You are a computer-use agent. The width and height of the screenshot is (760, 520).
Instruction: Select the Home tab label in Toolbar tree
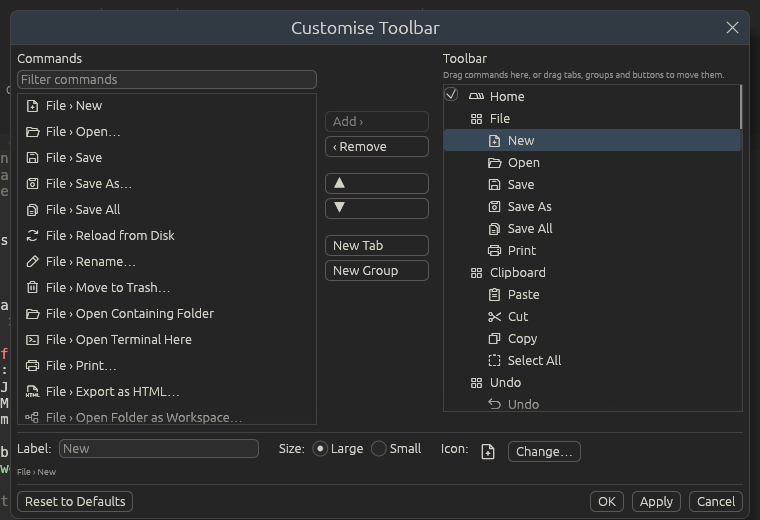tap(507, 96)
